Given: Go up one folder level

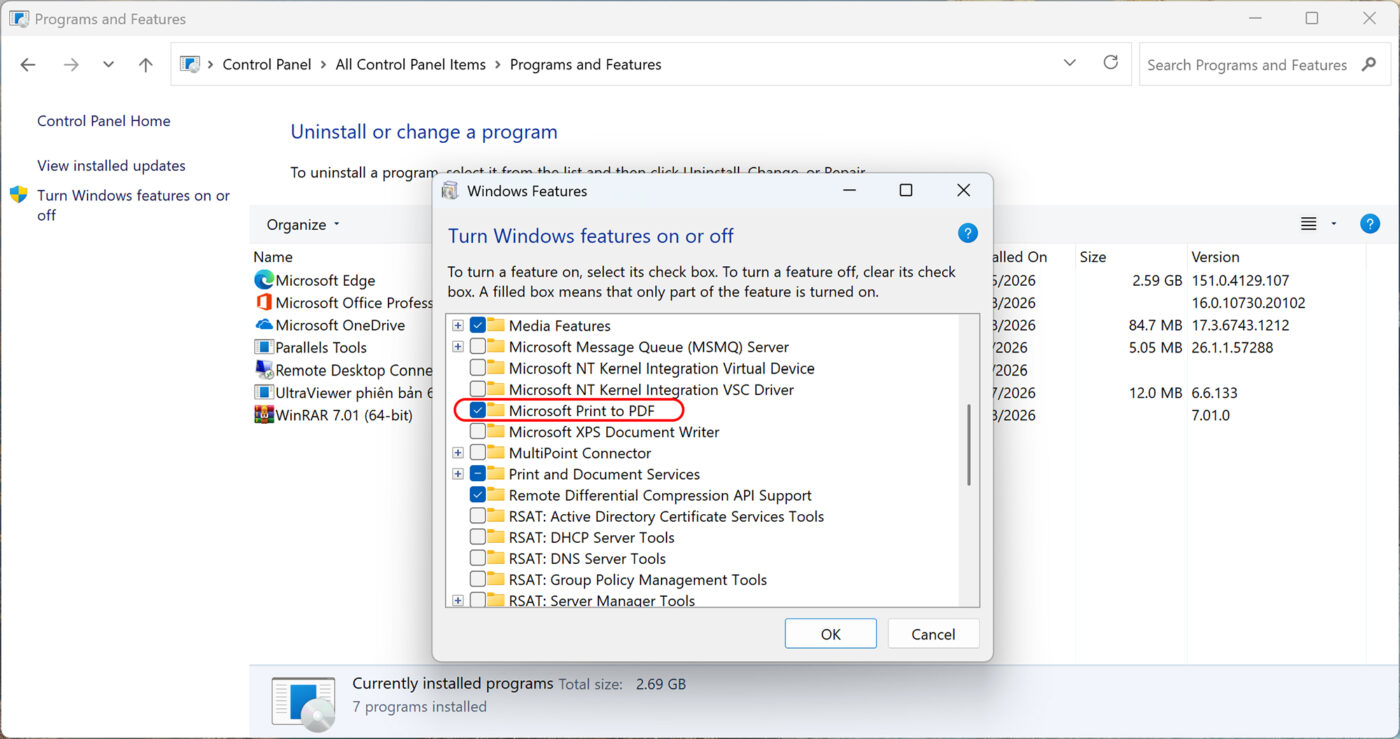Looking at the screenshot, I should [x=146, y=65].
